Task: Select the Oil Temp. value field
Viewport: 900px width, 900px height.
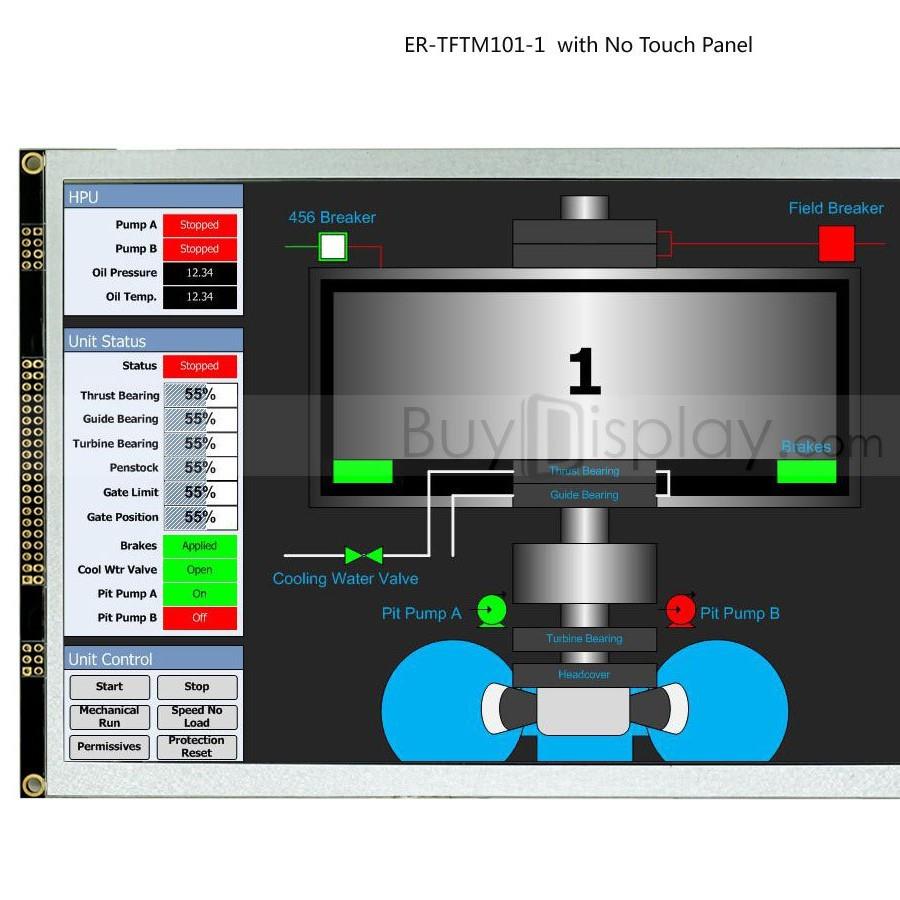Action: pyautogui.click(x=200, y=297)
